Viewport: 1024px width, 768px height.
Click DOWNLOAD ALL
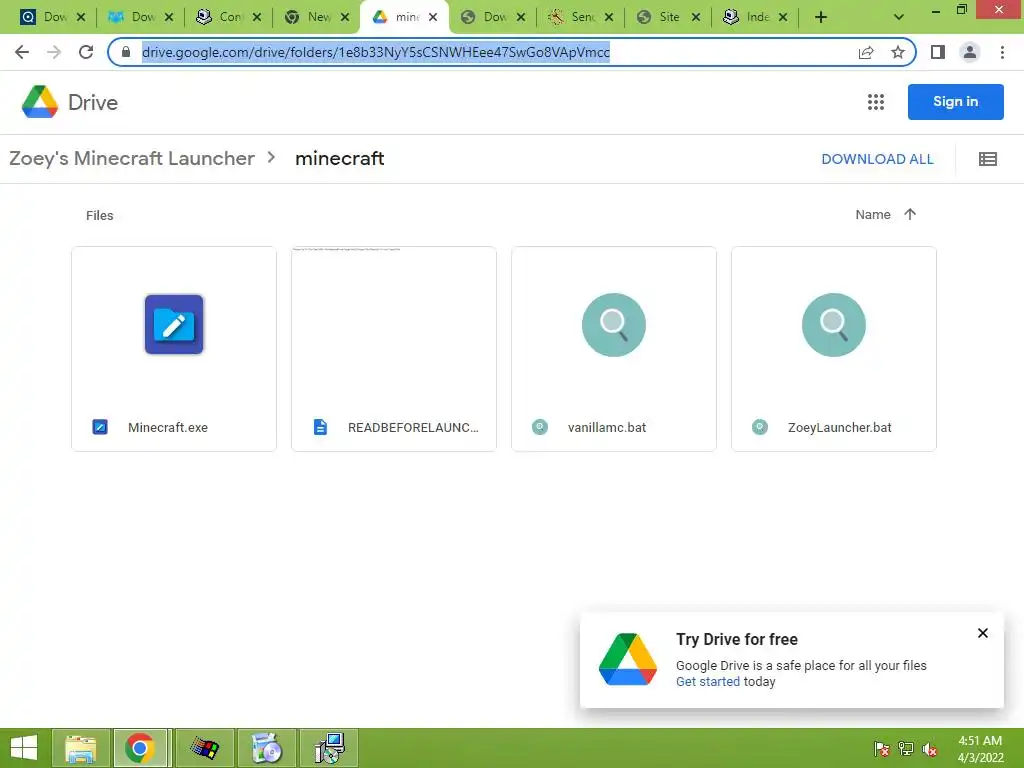coord(877,159)
